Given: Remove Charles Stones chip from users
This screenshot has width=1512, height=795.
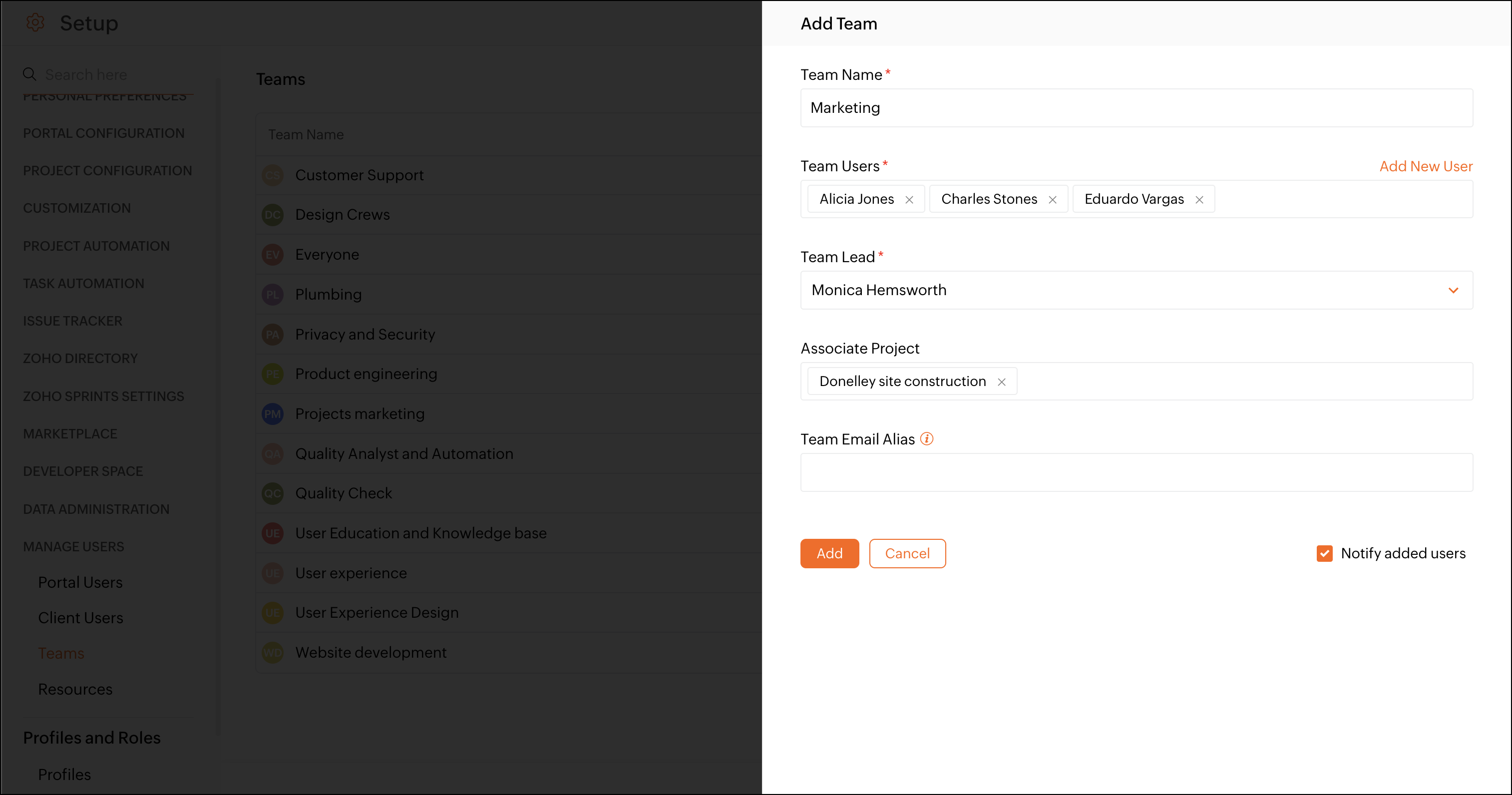Looking at the screenshot, I should (x=1053, y=200).
